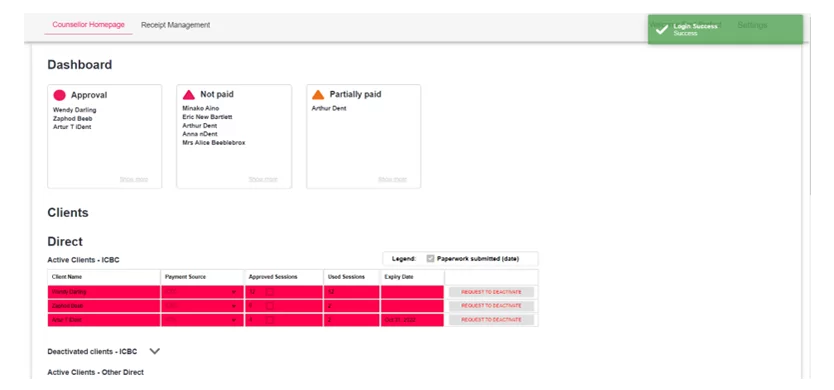Click the orange triangle Partially paid icon
This screenshot has height=390, width=834.
click(318, 95)
